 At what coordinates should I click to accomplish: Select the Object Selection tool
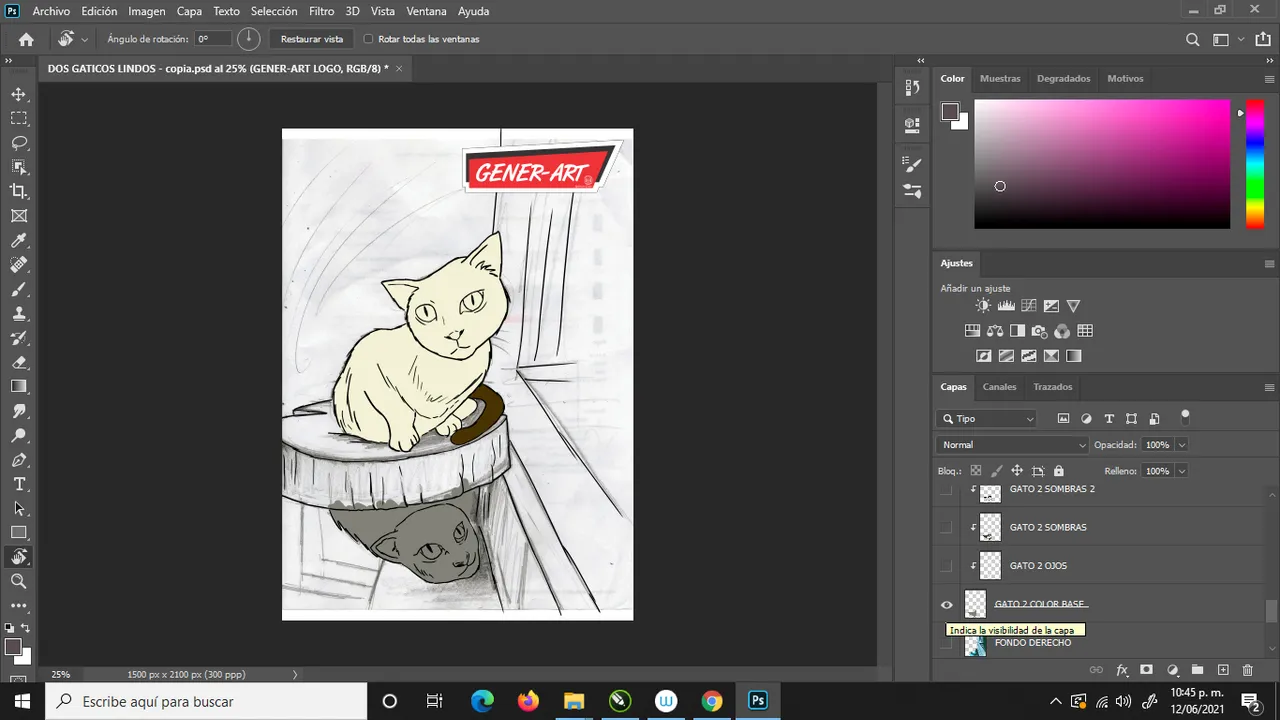[18, 167]
